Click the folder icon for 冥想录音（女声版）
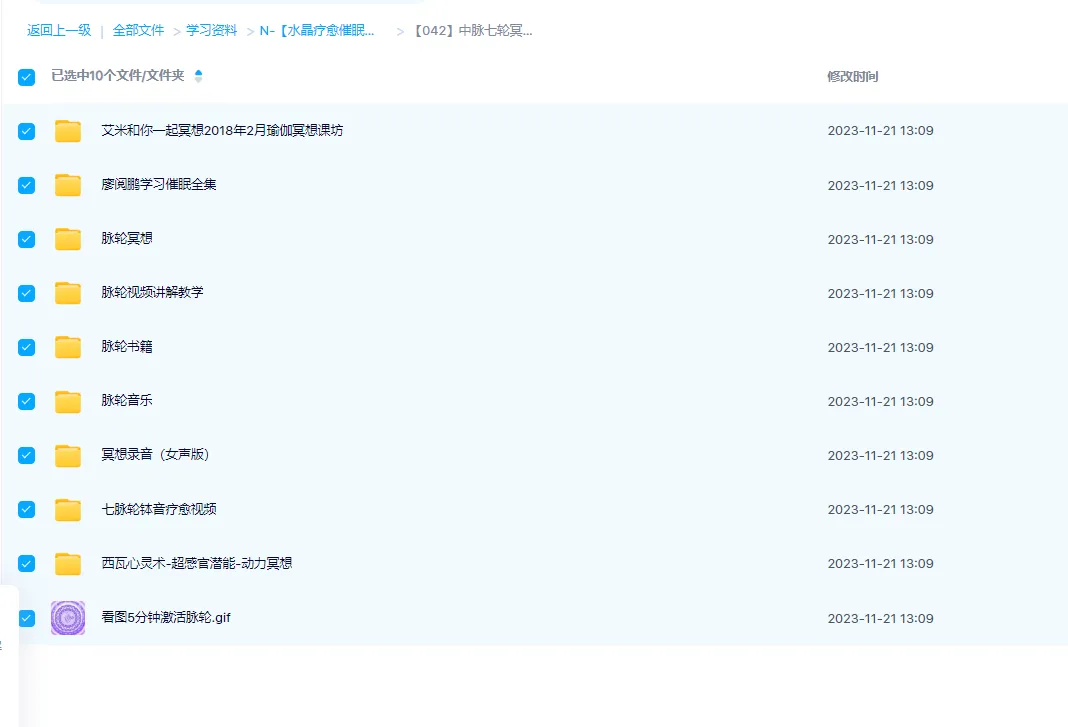1068x727 pixels. [68, 455]
